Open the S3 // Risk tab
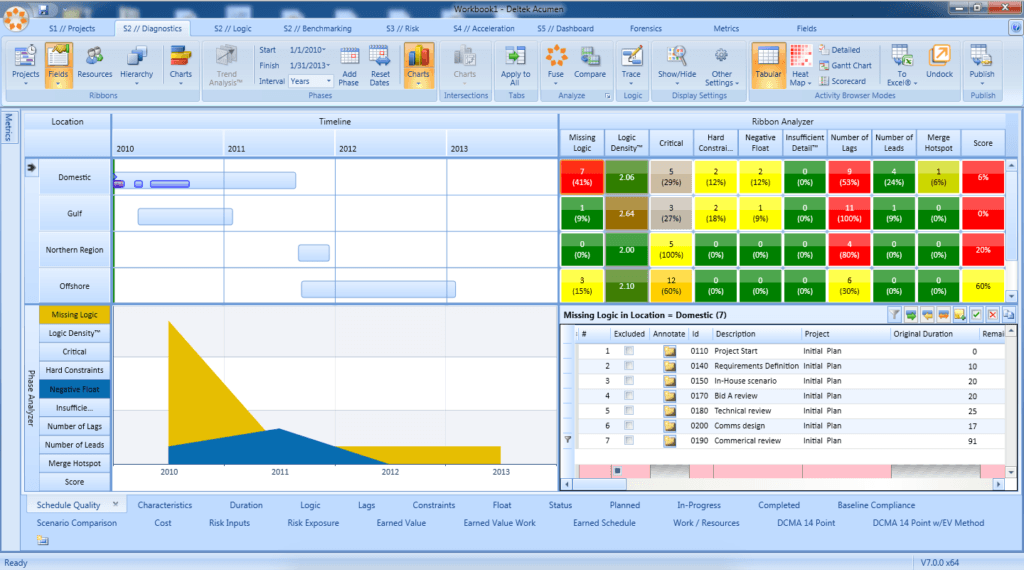This screenshot has height=570, width=1024. coord(402,29)
